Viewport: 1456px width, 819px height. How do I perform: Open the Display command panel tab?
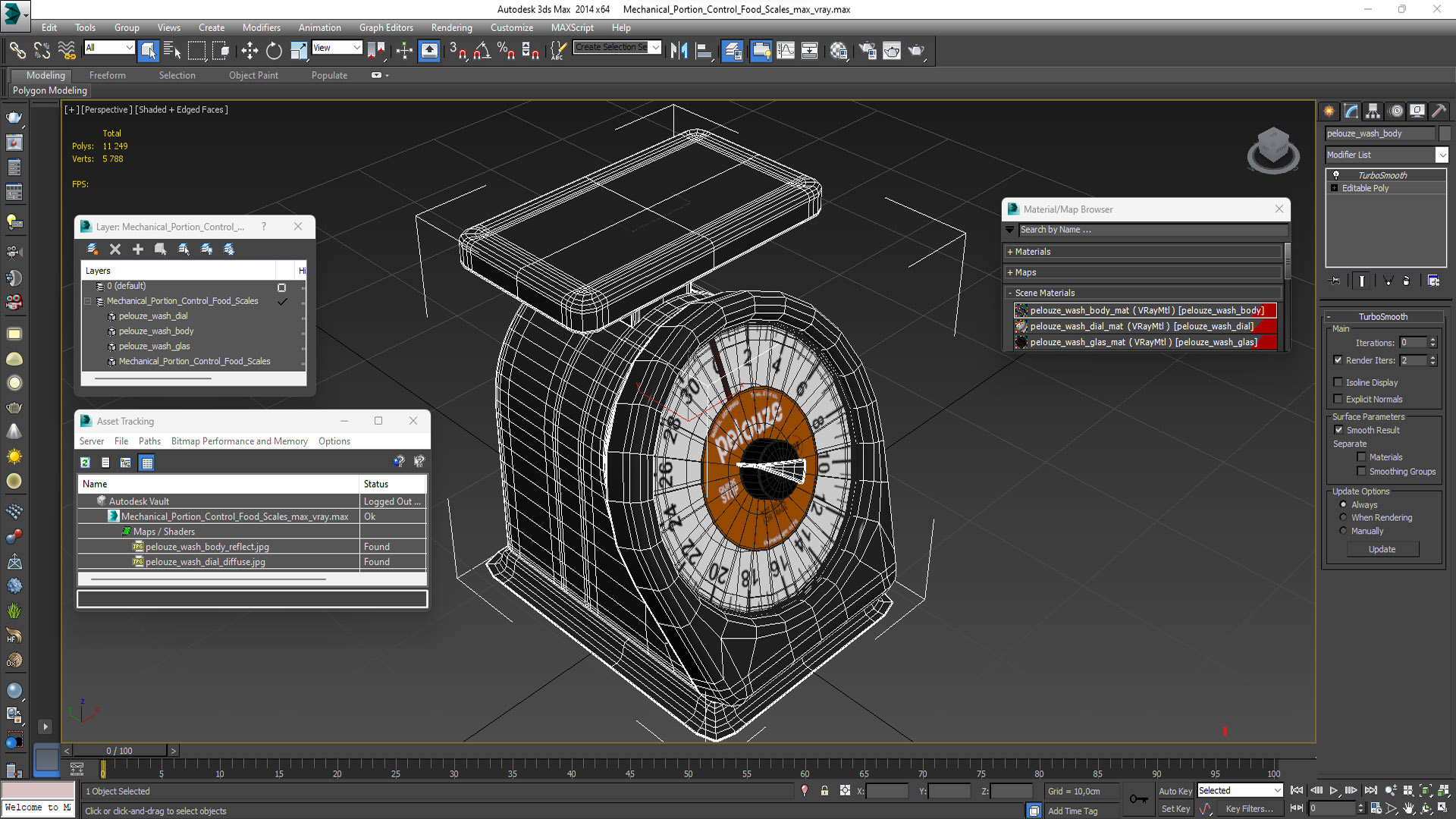[1417, 111]
